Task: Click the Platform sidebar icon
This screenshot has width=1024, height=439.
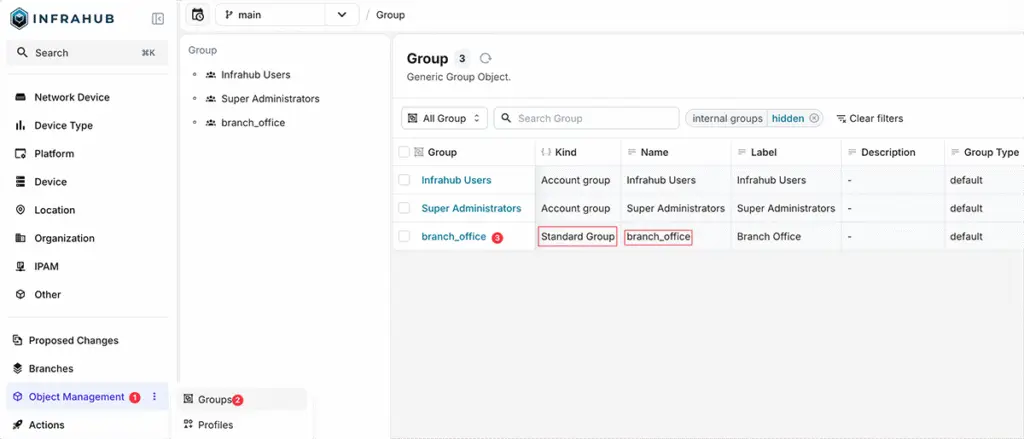Action: point(20,154)
